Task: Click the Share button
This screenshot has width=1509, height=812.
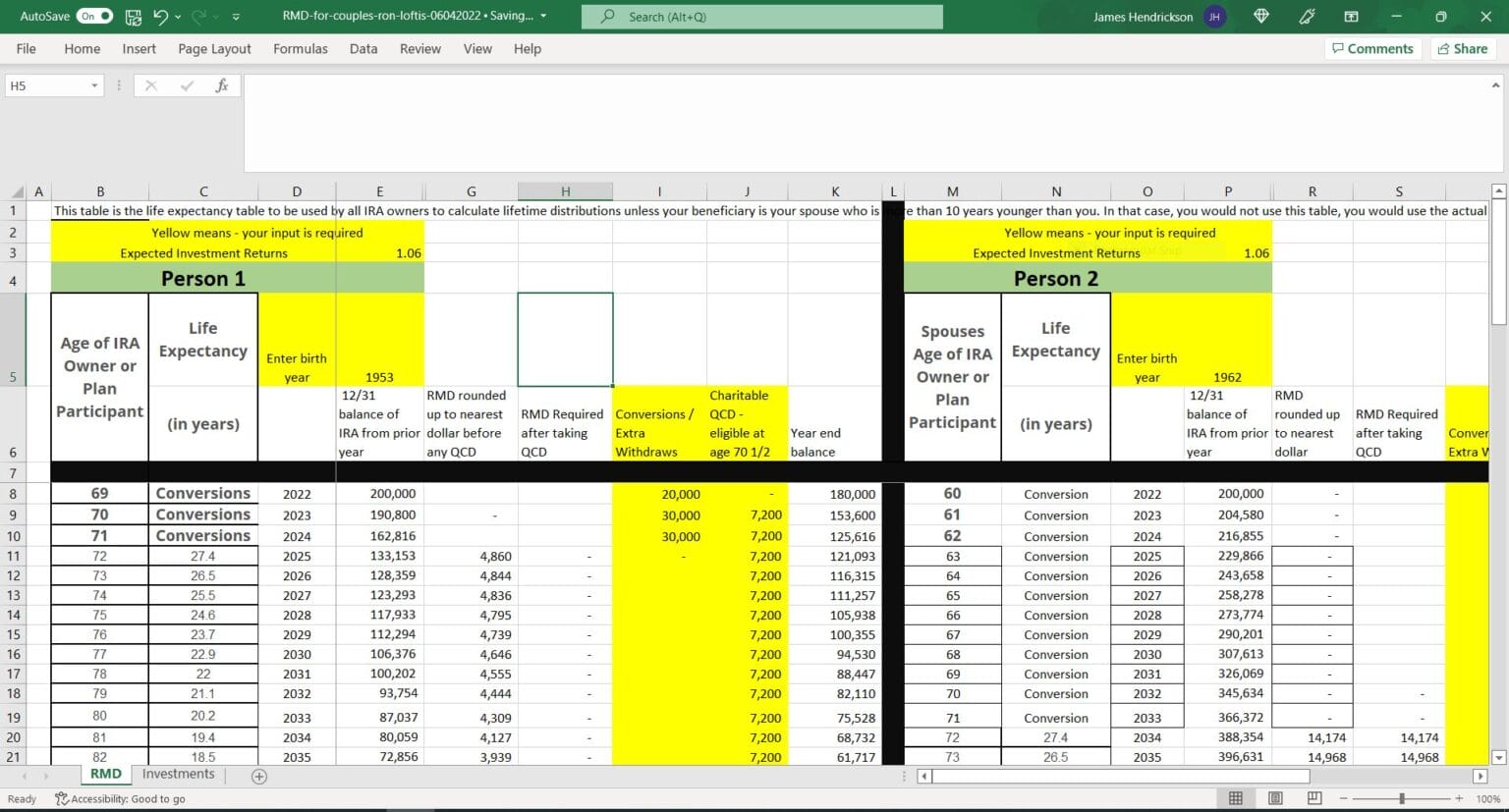Action: pos(1463,48)
